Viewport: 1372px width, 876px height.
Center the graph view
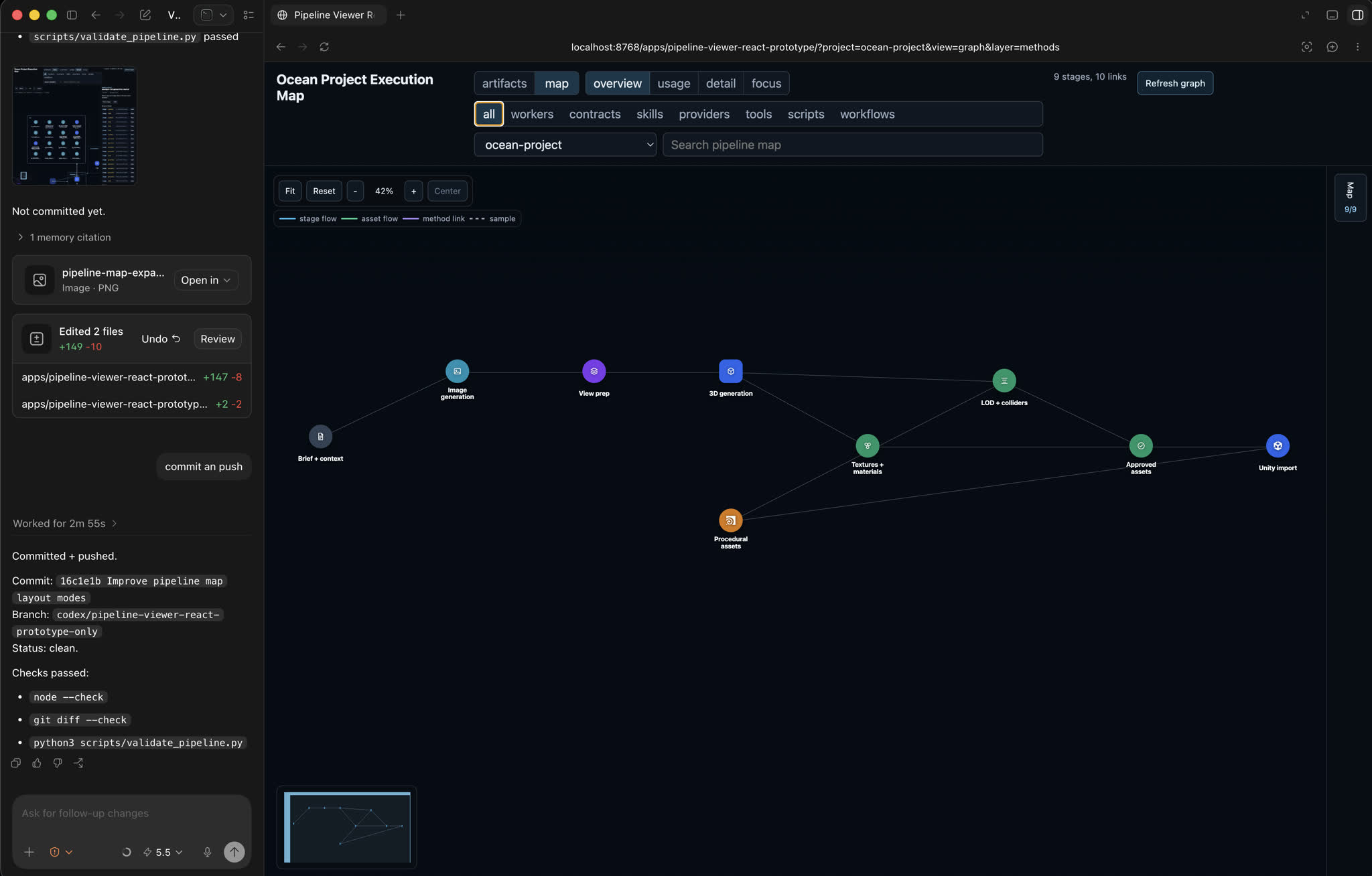(x=447, y=191)
